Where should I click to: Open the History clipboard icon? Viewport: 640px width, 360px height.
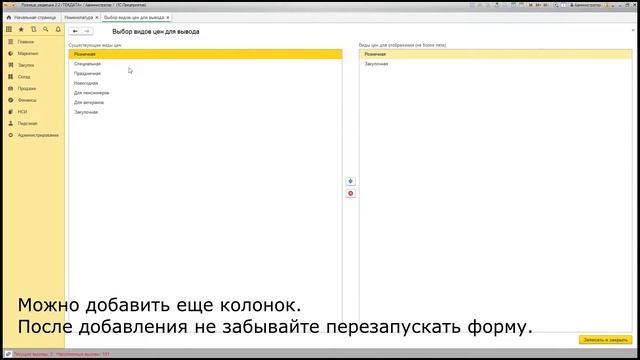pyautogui.click(x=33, y=29)
